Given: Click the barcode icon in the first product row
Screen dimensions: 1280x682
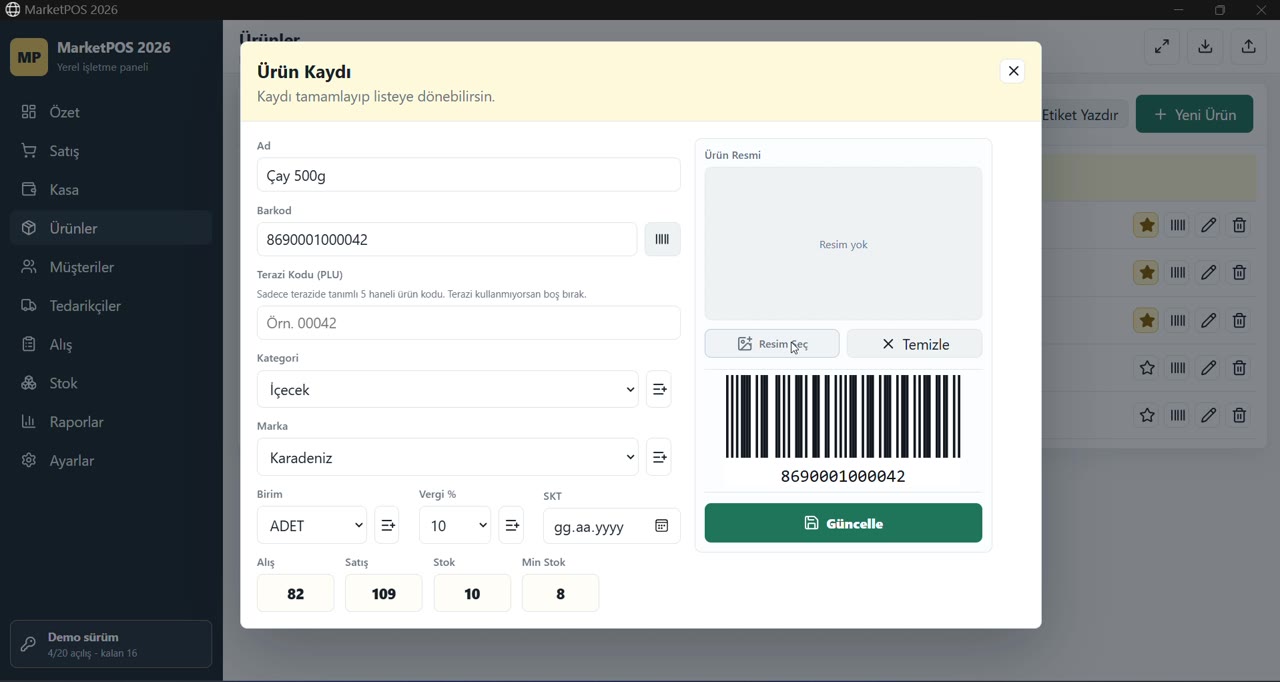Looking at the screenshot, I should click(1178, 225).
